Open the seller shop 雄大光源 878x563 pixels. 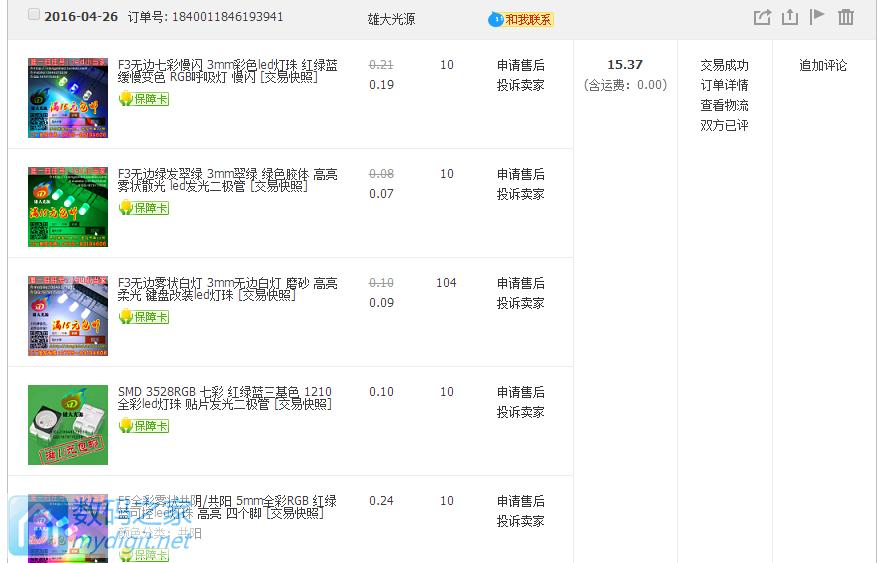391,19
